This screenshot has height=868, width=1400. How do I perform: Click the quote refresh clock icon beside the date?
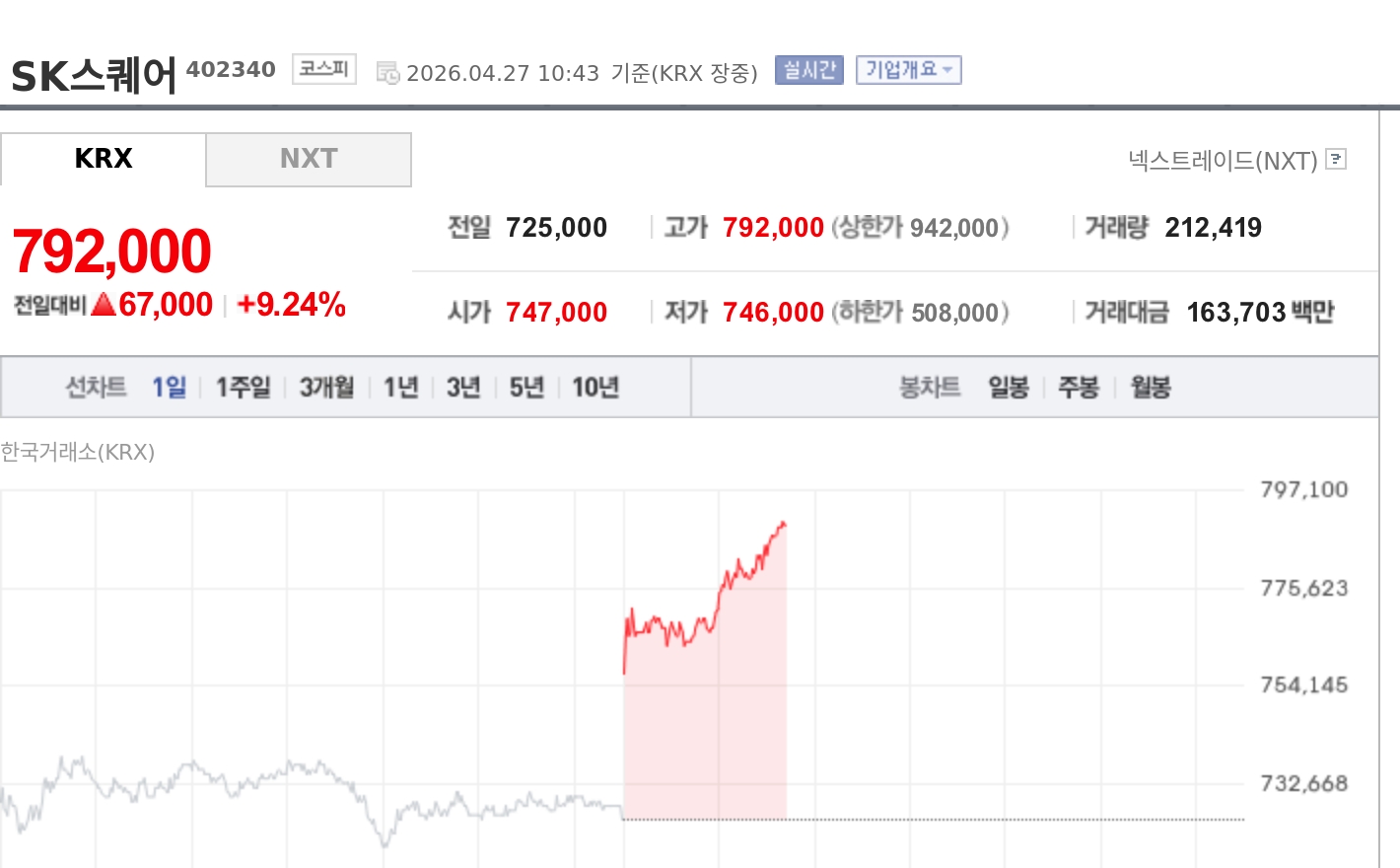[386, 71]
